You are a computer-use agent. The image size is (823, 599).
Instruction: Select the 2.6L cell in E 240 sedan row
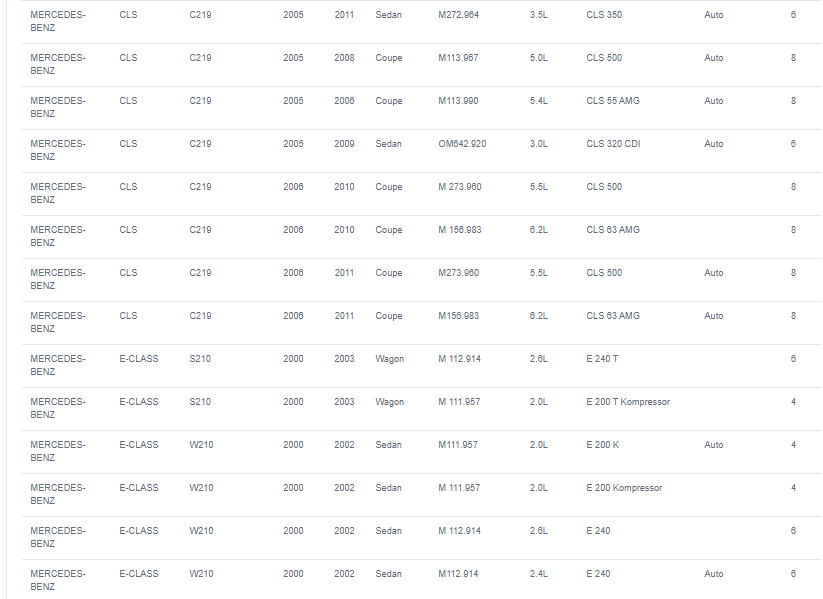click(x=539, y=531)
